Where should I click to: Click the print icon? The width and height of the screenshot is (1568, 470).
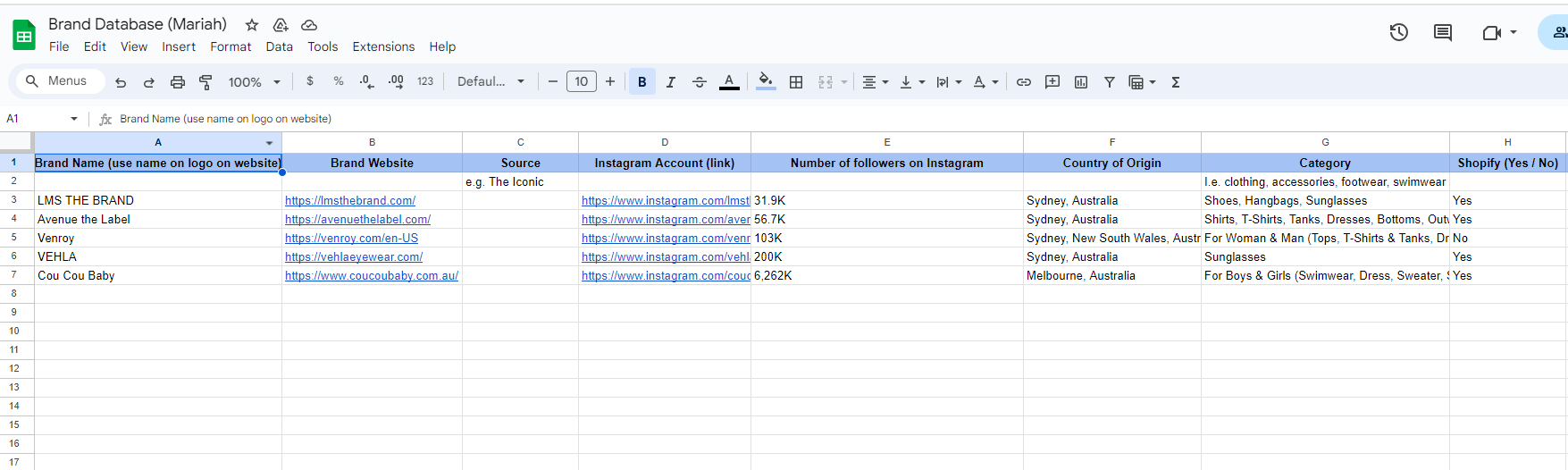click(x=178, y=82)
